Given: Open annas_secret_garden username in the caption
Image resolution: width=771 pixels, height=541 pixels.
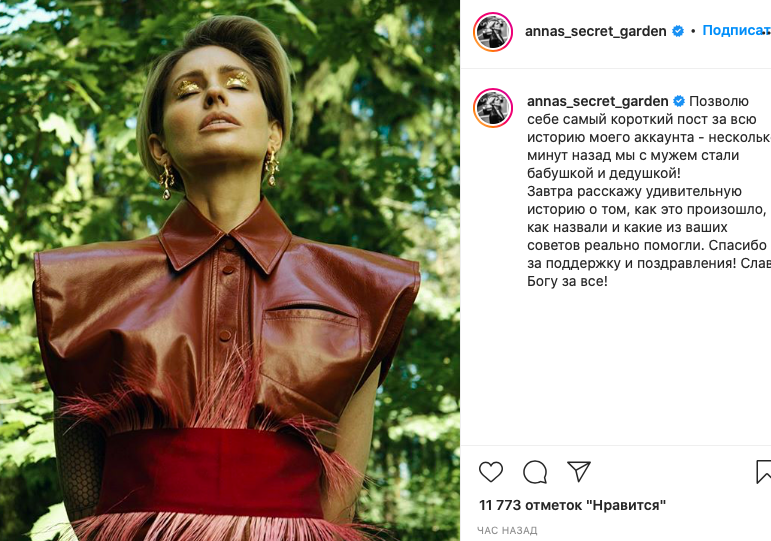Looking at the screenshot, I should click(x=597, y=101).
